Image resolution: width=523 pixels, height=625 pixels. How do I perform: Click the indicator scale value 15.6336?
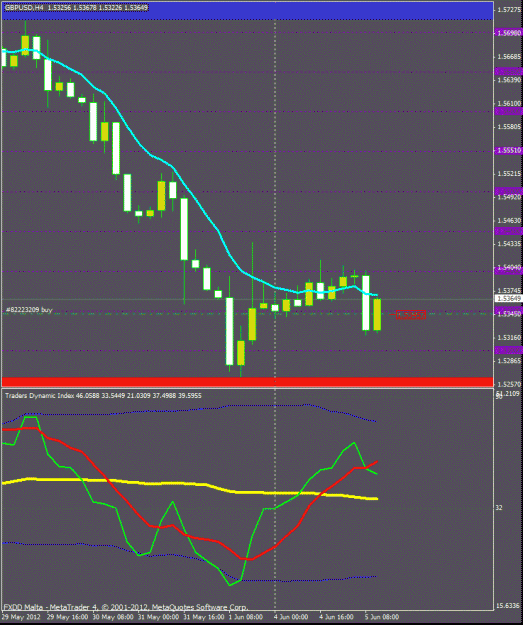pos(508,606)
